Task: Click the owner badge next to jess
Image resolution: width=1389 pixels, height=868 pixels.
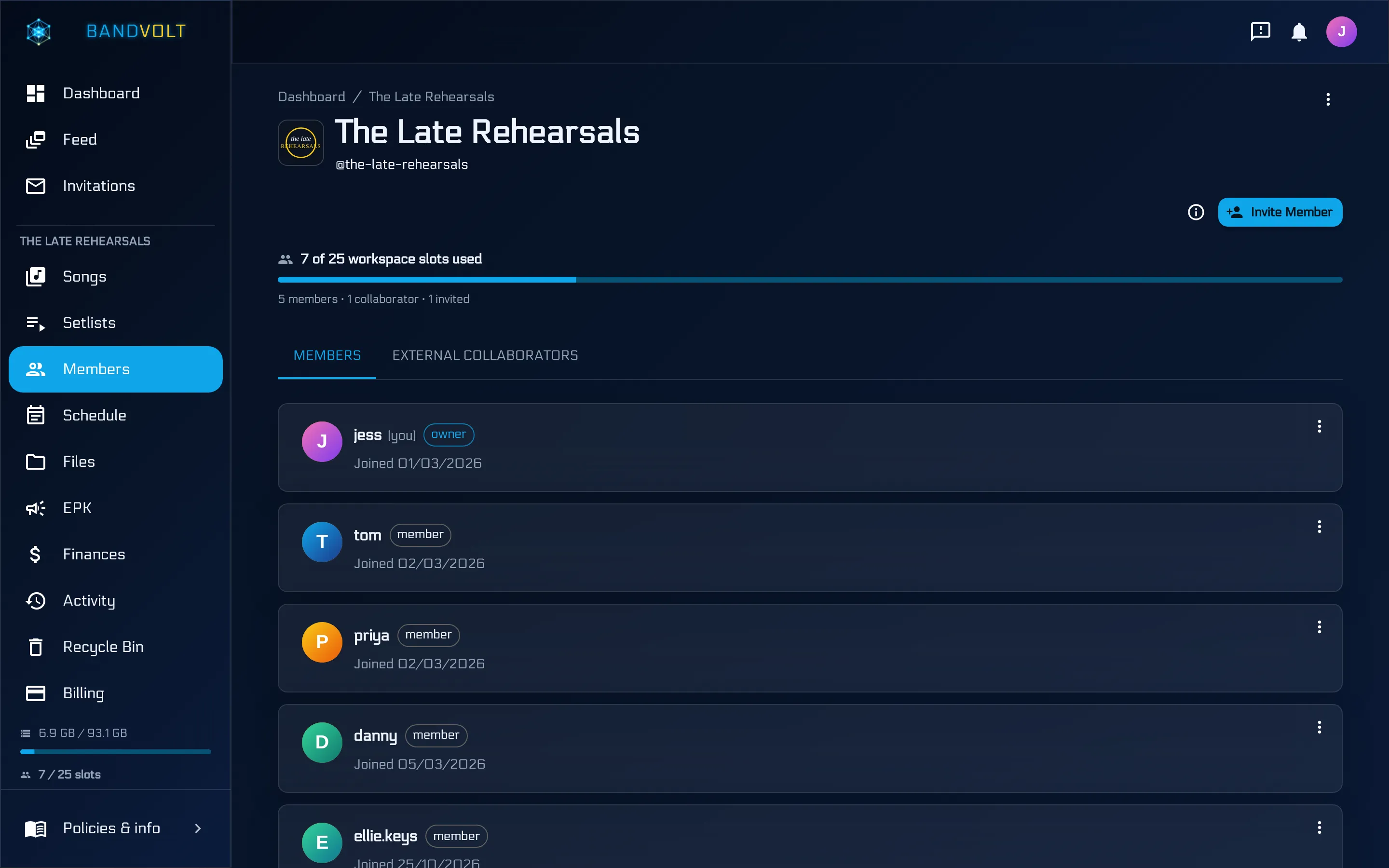Action: pyautogui.click(x=449, y=434)
